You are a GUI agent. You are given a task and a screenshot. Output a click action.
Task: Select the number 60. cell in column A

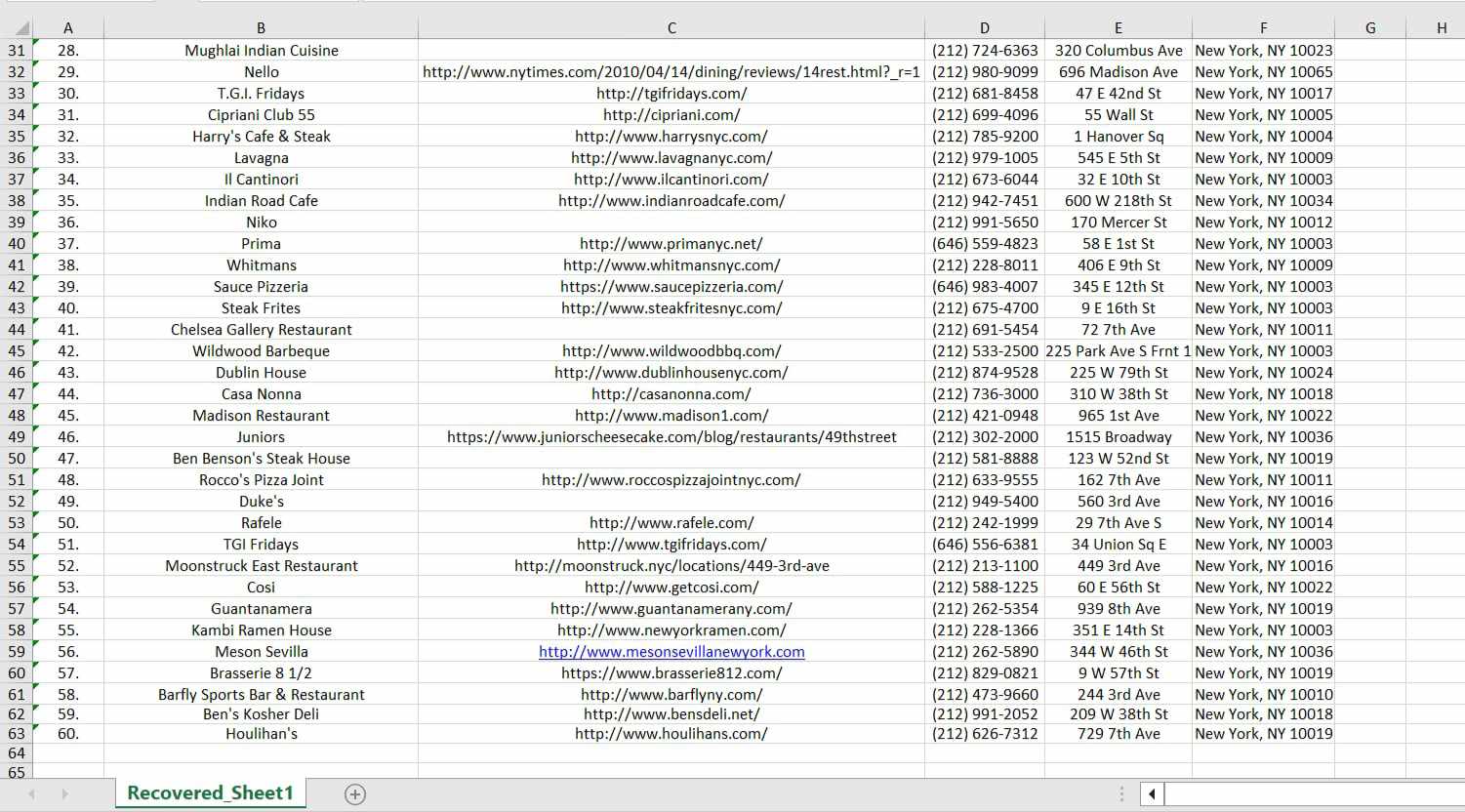click(68, 734)
